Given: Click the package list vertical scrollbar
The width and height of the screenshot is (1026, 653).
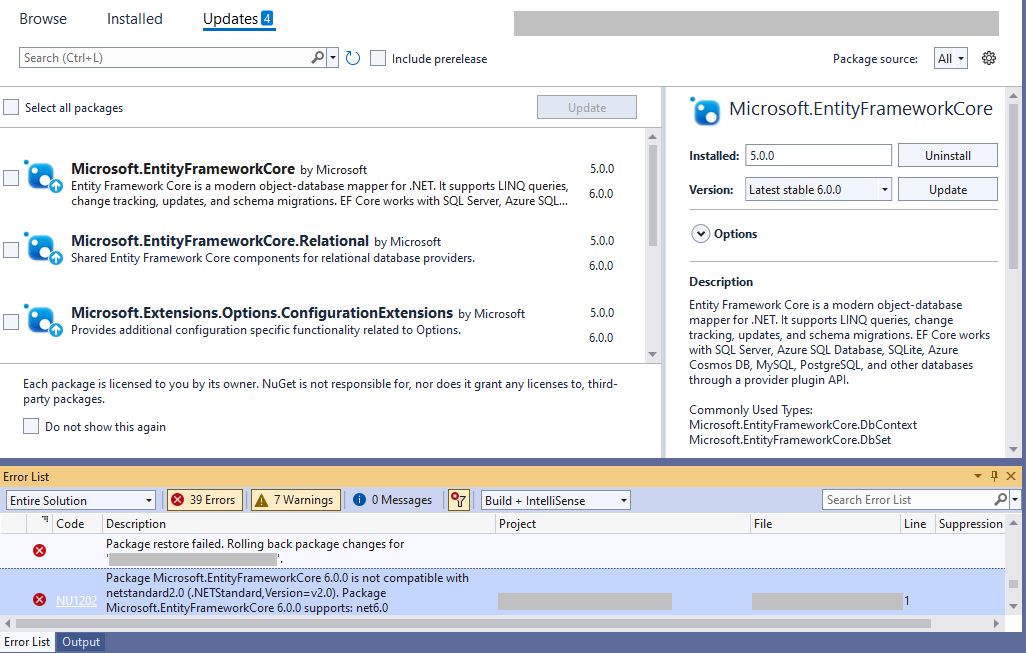Looking at the screenshot, I should [x=652, y=196].
